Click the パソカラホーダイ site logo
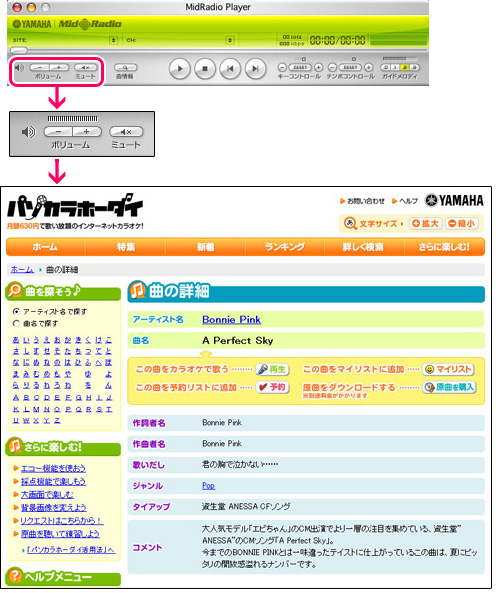 click(75, 207)
